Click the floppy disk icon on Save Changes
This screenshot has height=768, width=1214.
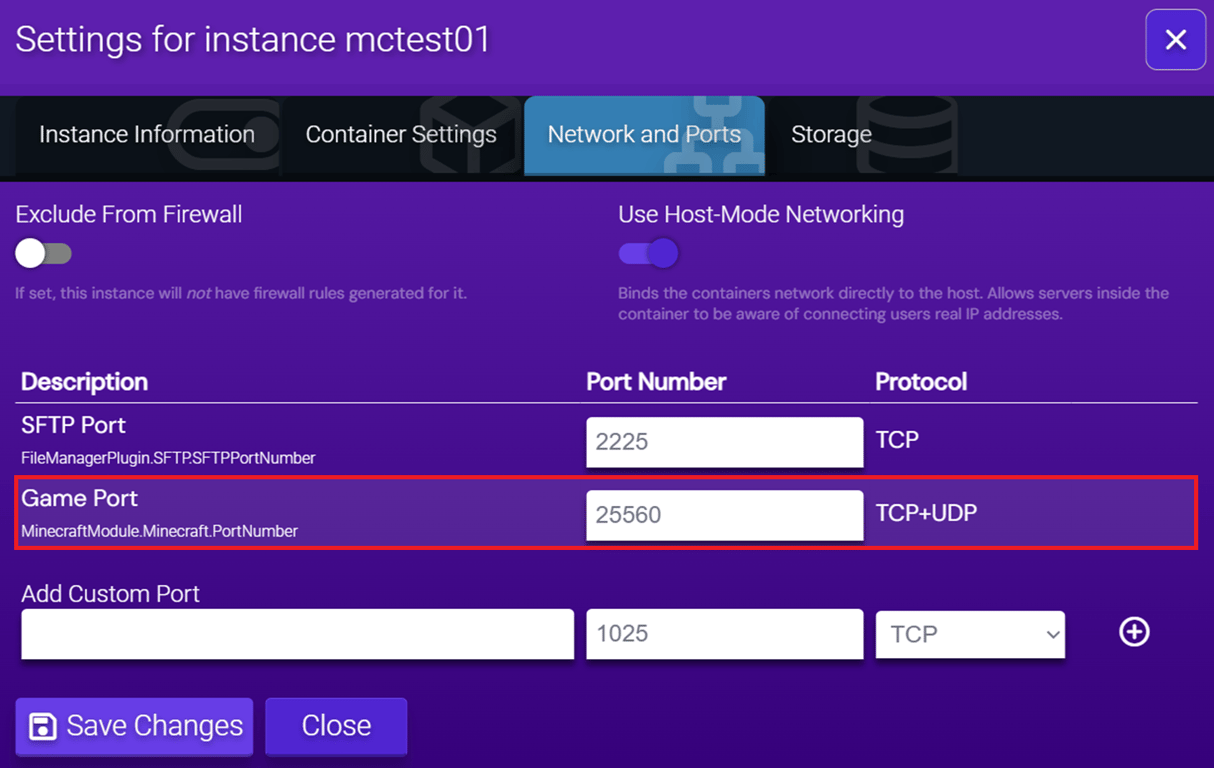click(44, 726)
